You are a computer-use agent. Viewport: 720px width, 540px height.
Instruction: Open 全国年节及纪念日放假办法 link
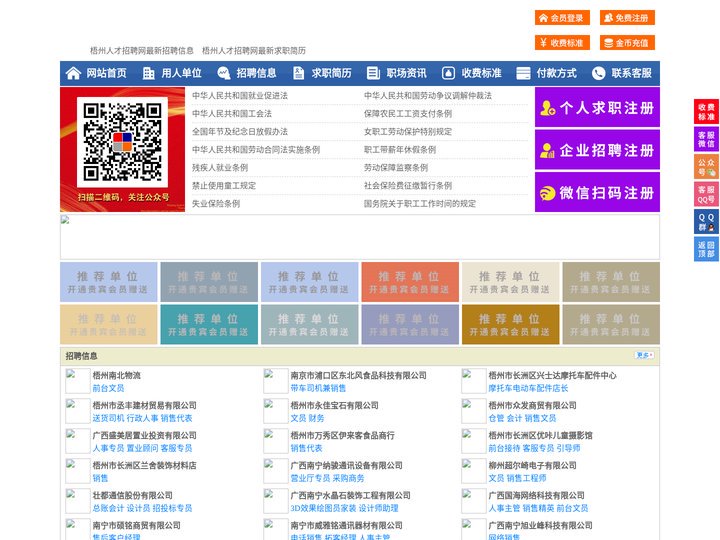pyautogui.click(x=240, y=132)
